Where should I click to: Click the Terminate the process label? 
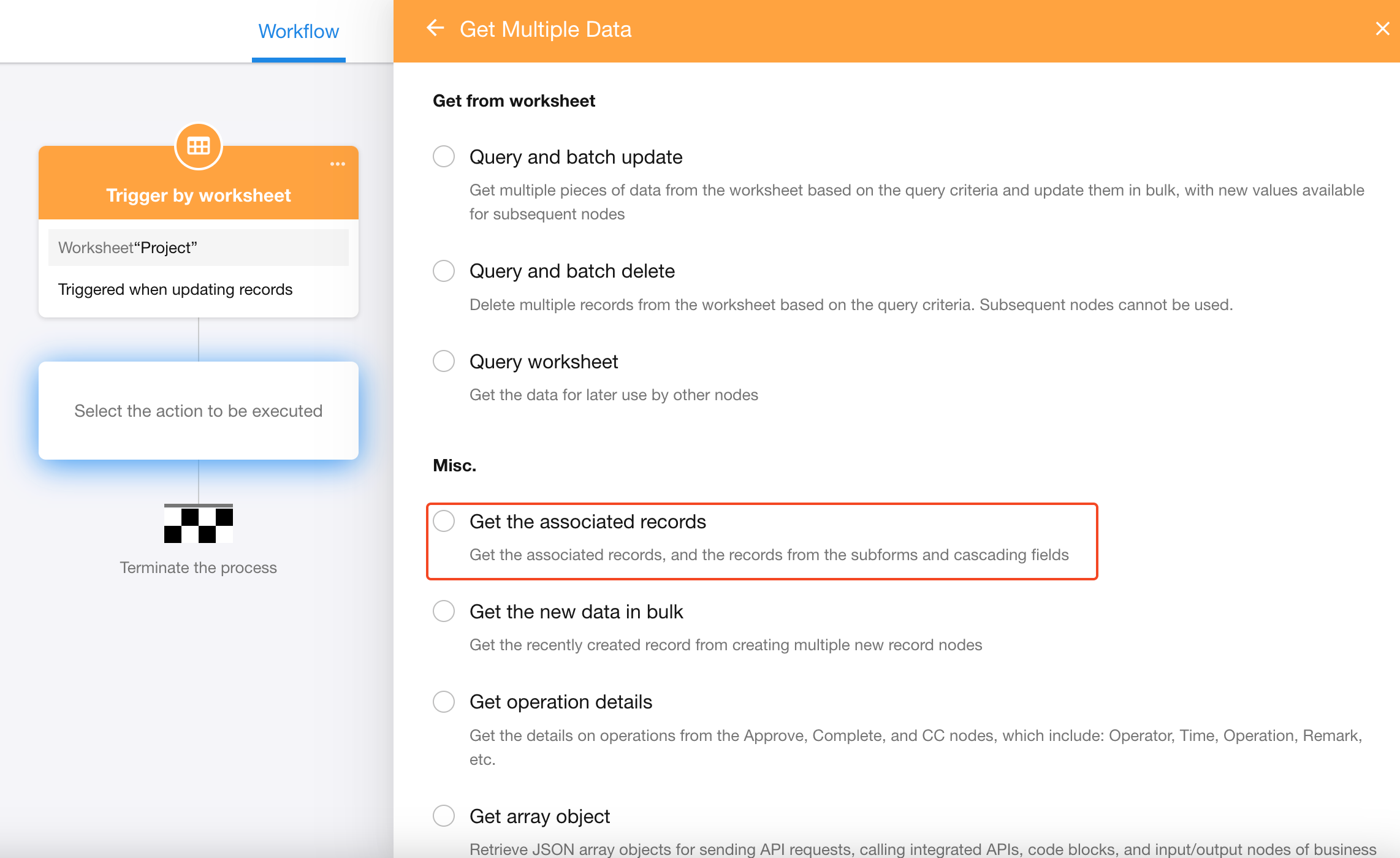pos(198,568)
